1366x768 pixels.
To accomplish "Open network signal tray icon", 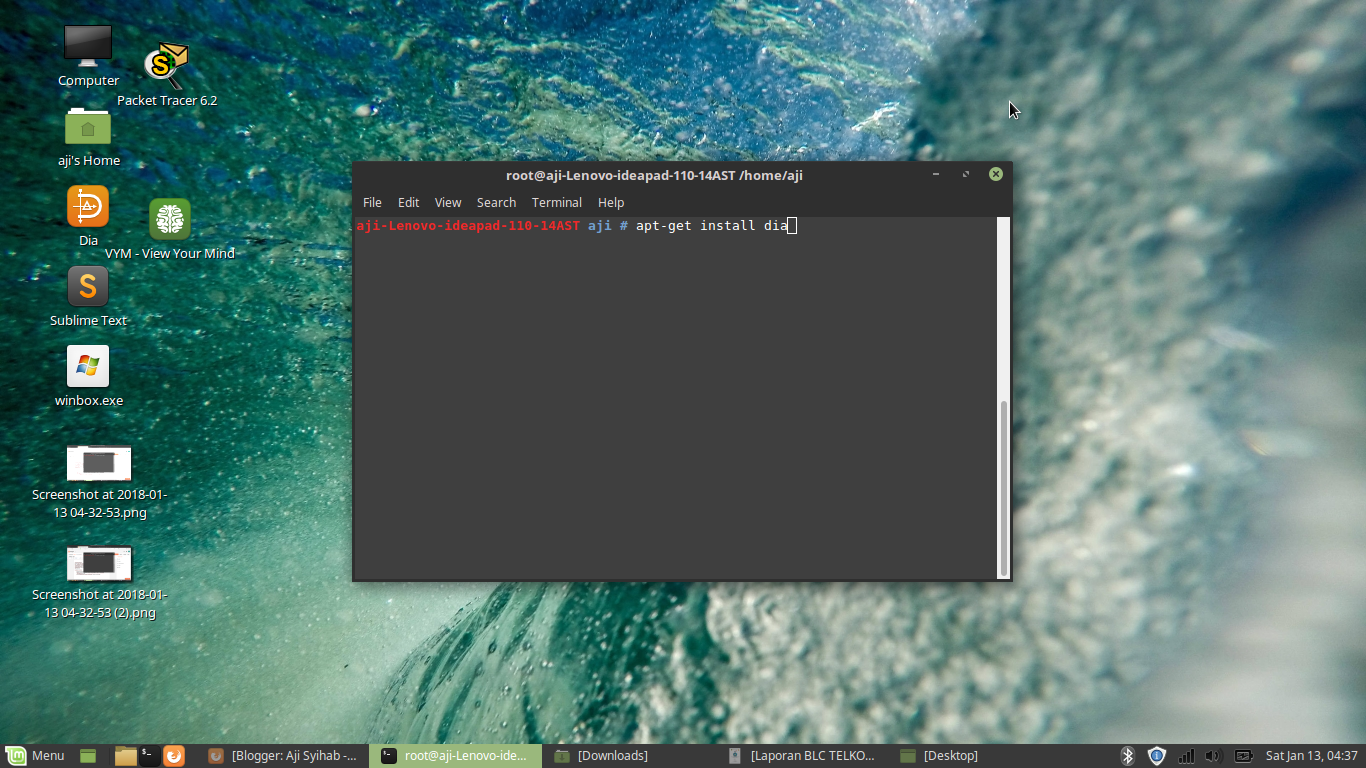I will point(1186,756).
